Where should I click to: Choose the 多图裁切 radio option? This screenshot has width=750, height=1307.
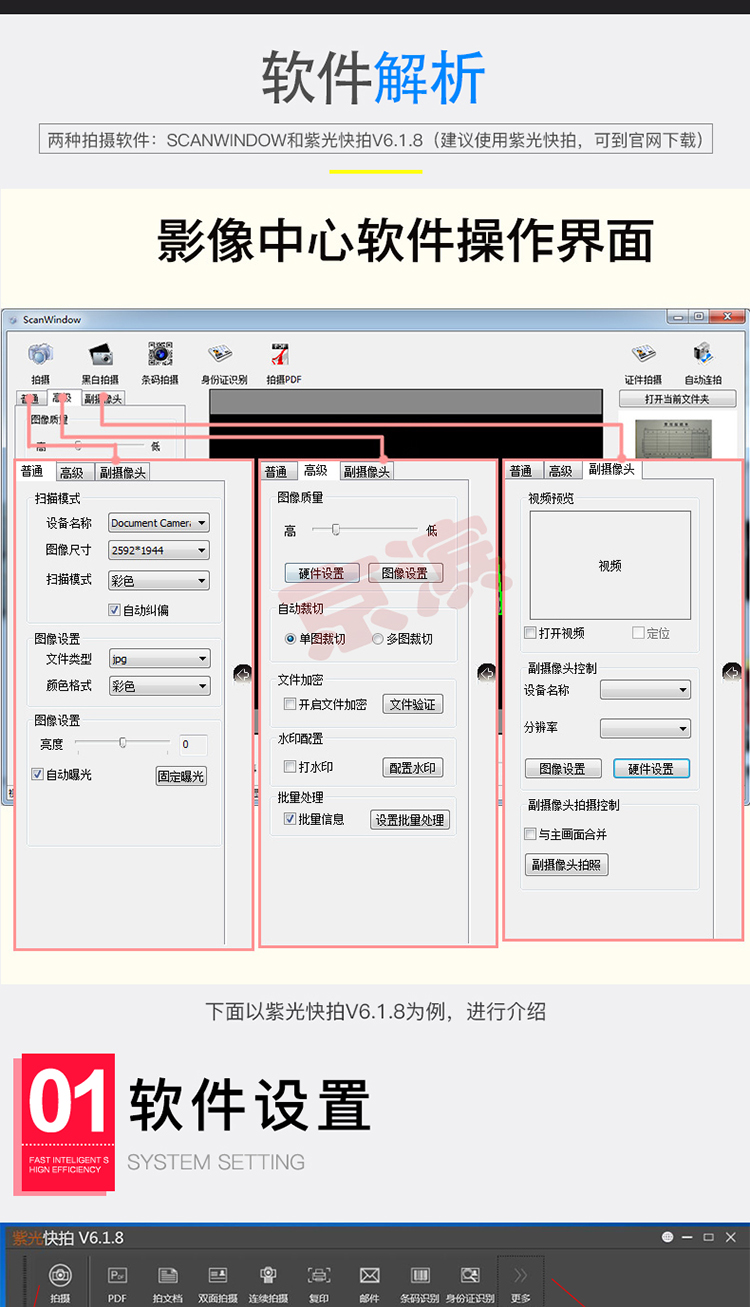pos(378,638)
